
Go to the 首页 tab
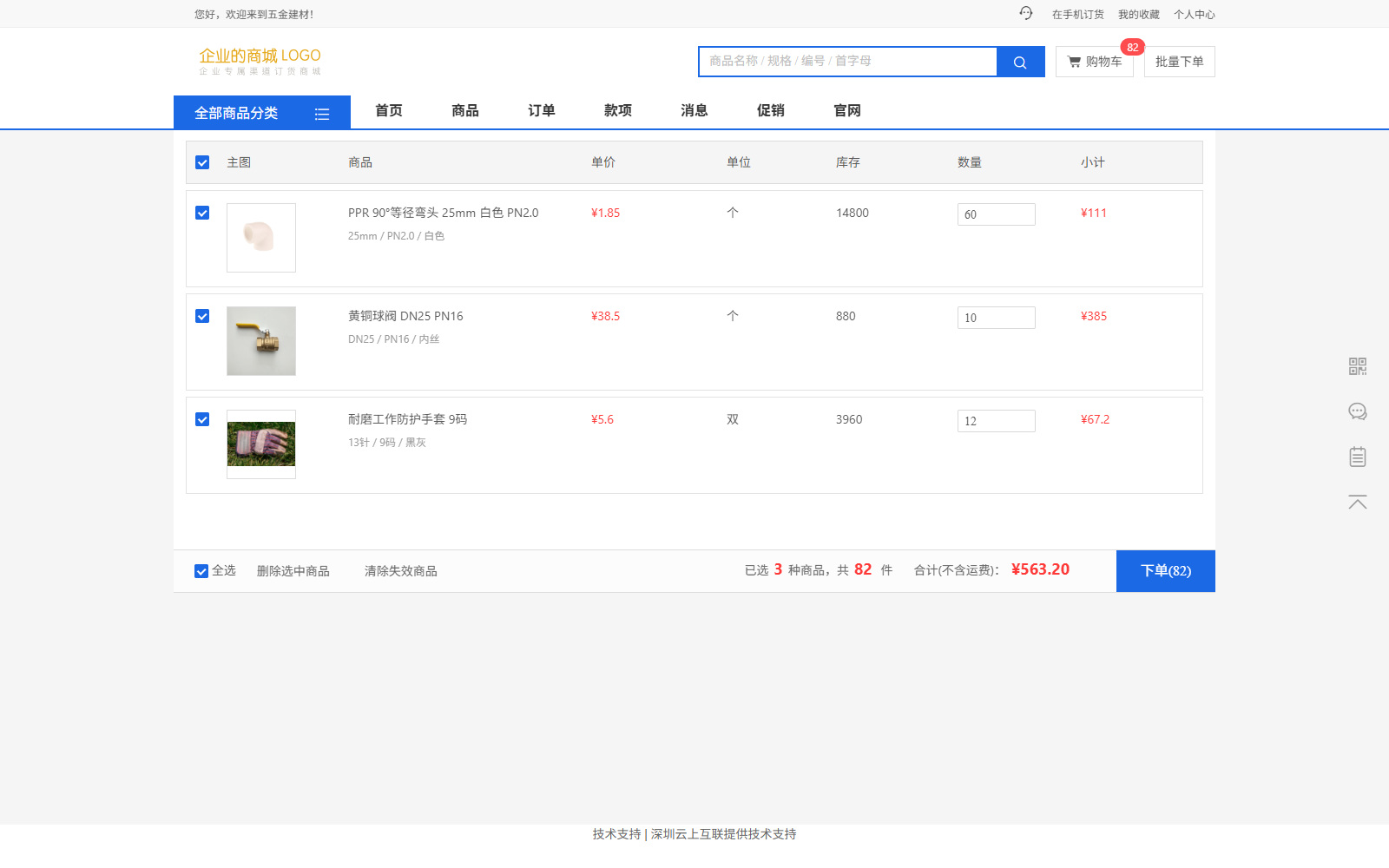(x=389, y=110)
